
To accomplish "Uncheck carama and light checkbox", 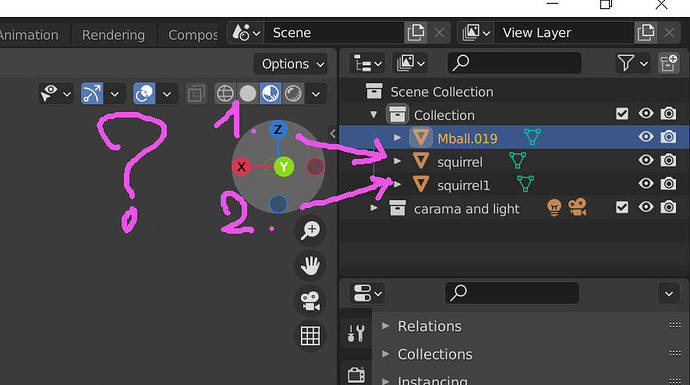I will [622, 207].
